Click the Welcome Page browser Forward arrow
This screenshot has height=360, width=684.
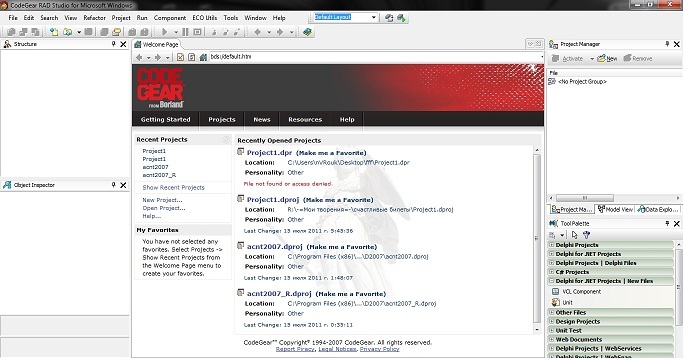pos(158,57)
